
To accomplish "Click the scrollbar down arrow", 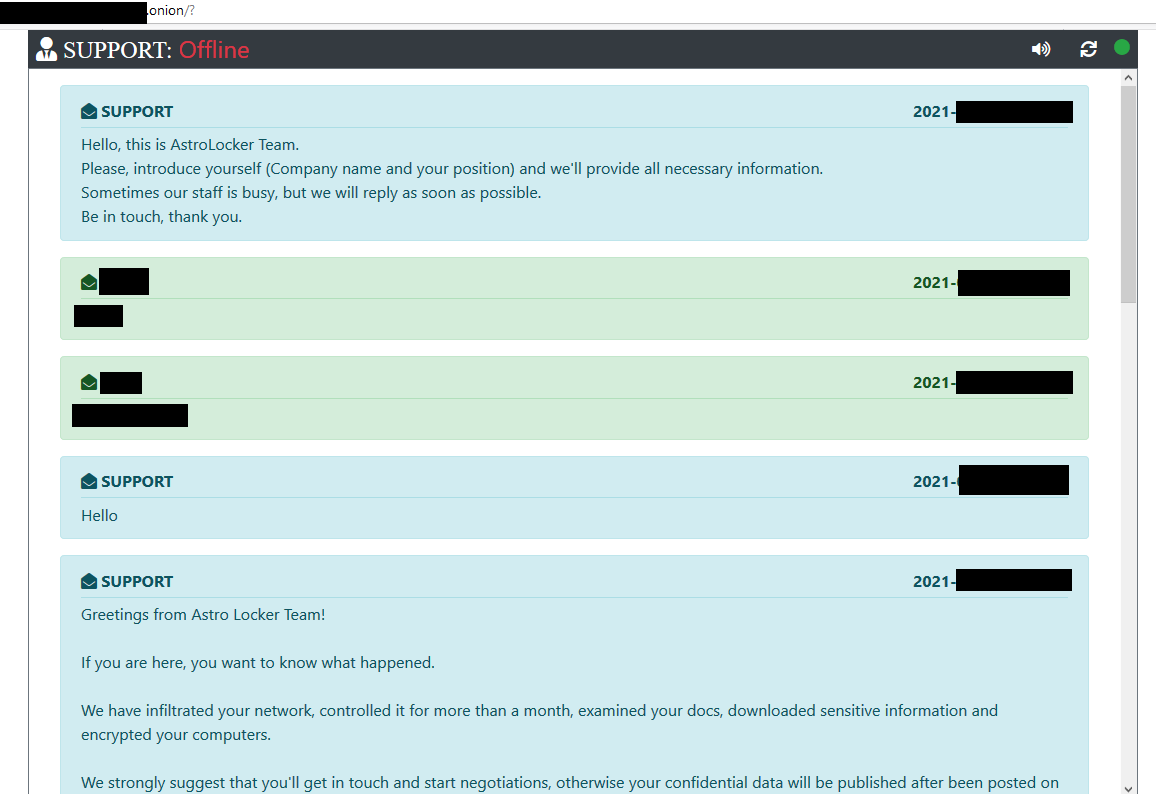I will (x=1128, y=788).
